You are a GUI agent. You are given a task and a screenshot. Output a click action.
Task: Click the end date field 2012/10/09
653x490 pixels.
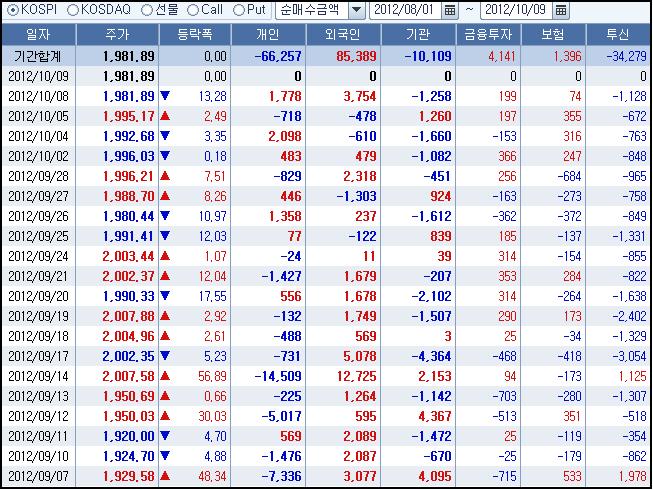(x=516, y=10)
